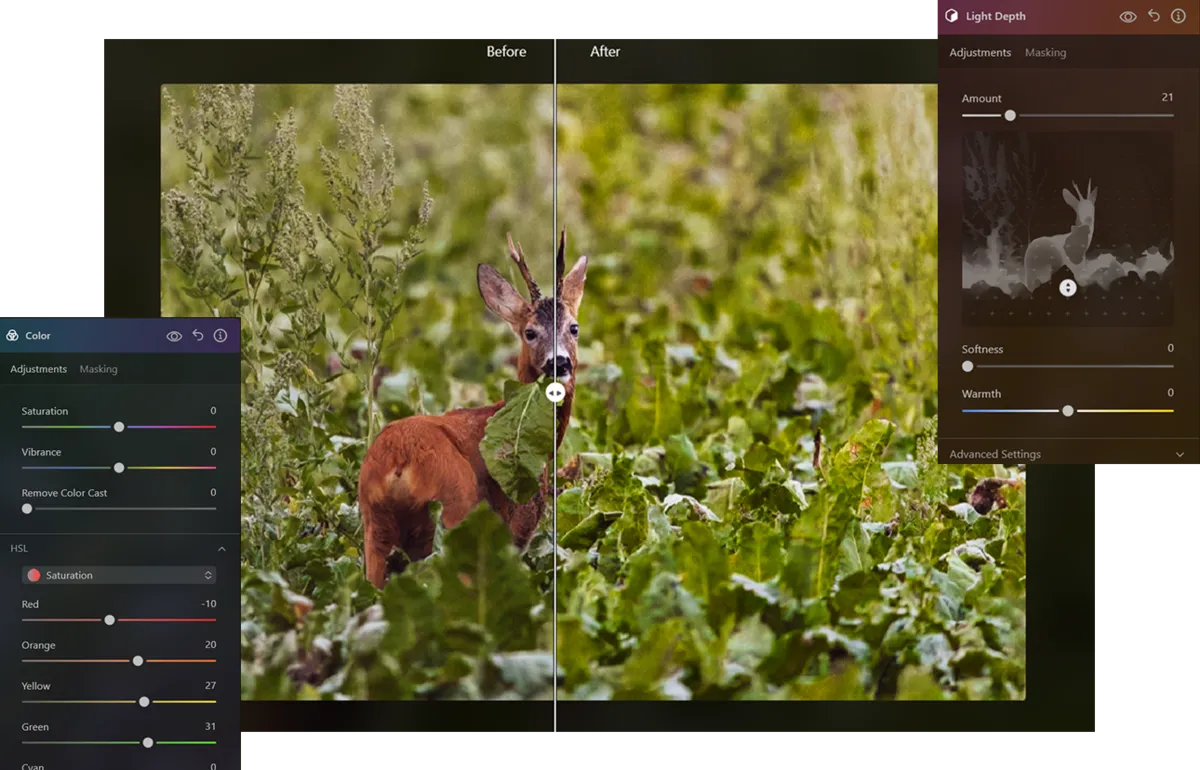This screenshot has width=1200, height=770.
Task: Click the Green saturation slider knob
Action: click(148, 742)
